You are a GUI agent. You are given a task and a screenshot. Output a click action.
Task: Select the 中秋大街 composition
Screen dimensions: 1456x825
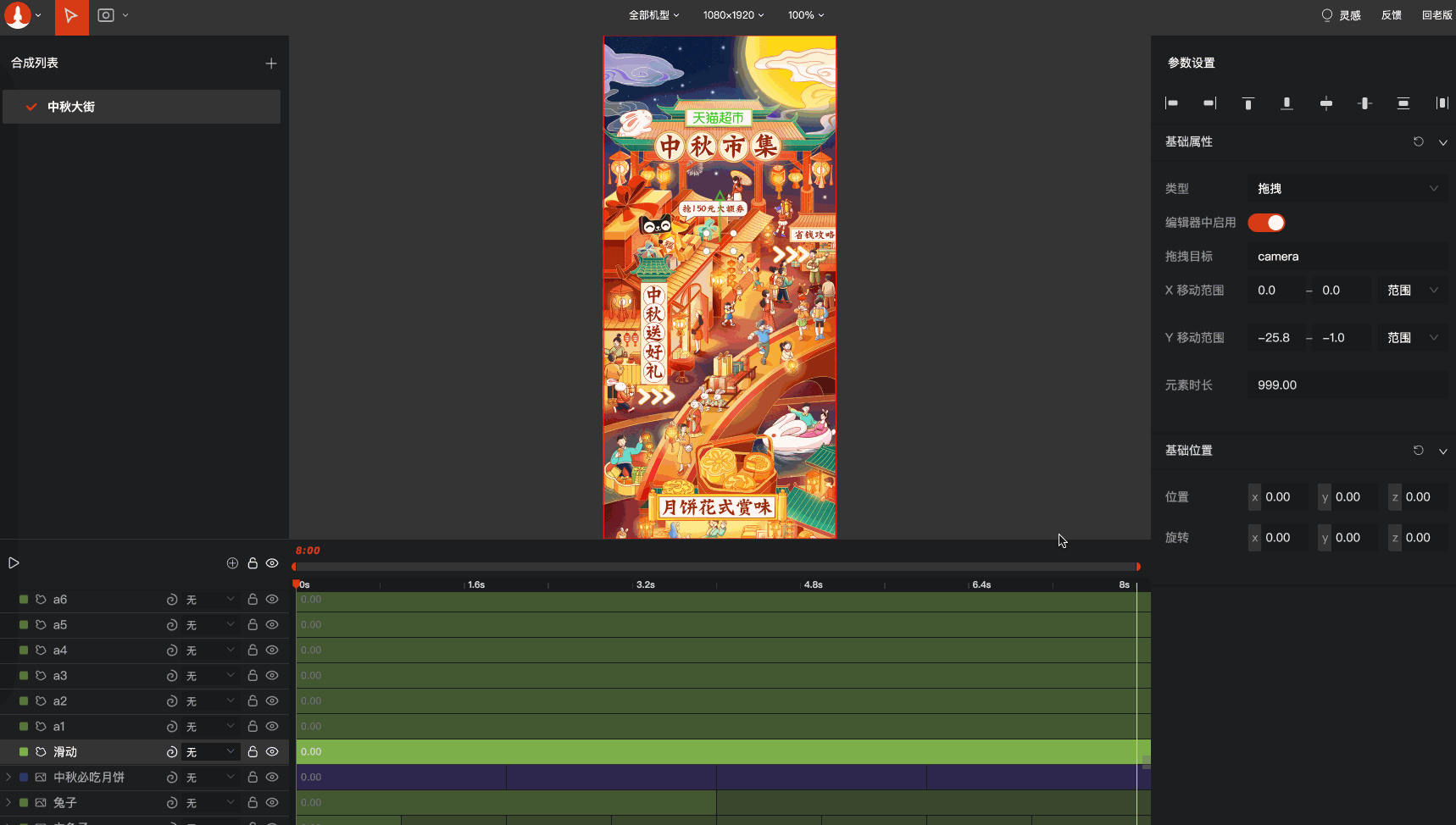[142, 107]
